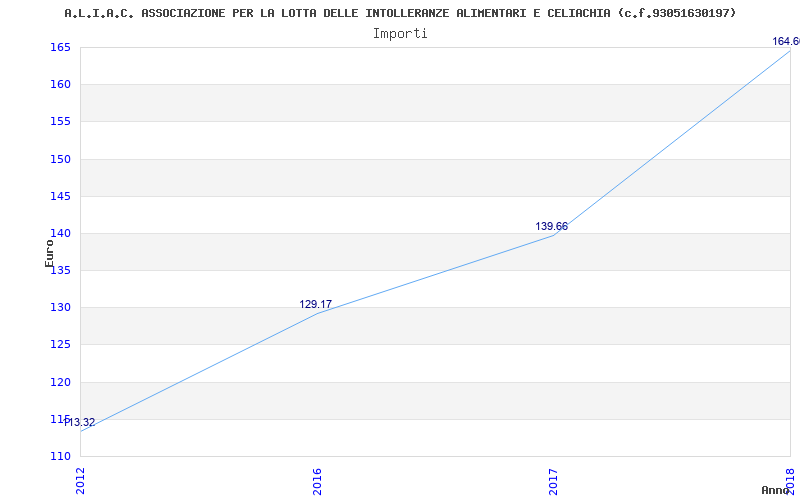Click the 120 y-axis tick value
800x500 pixels.
[x=60, y=382]
